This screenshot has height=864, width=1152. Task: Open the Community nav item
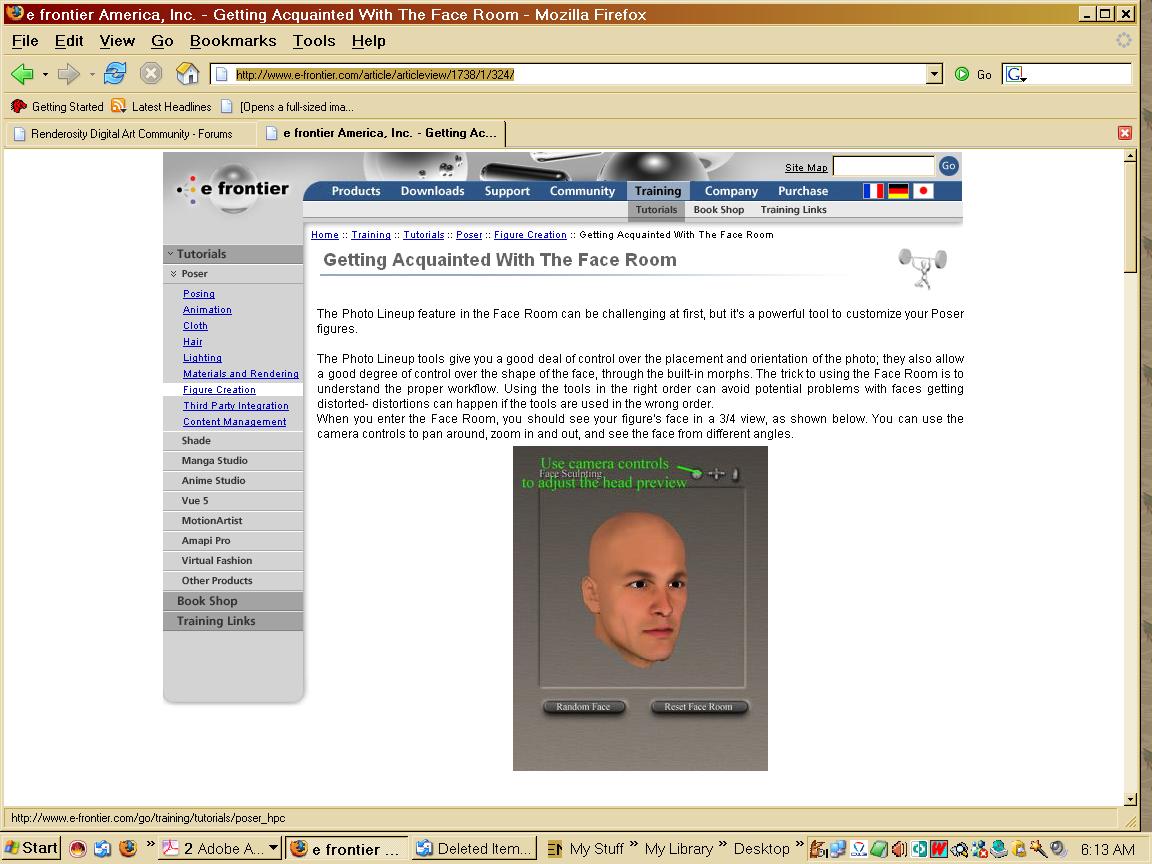tap(582, 191)
